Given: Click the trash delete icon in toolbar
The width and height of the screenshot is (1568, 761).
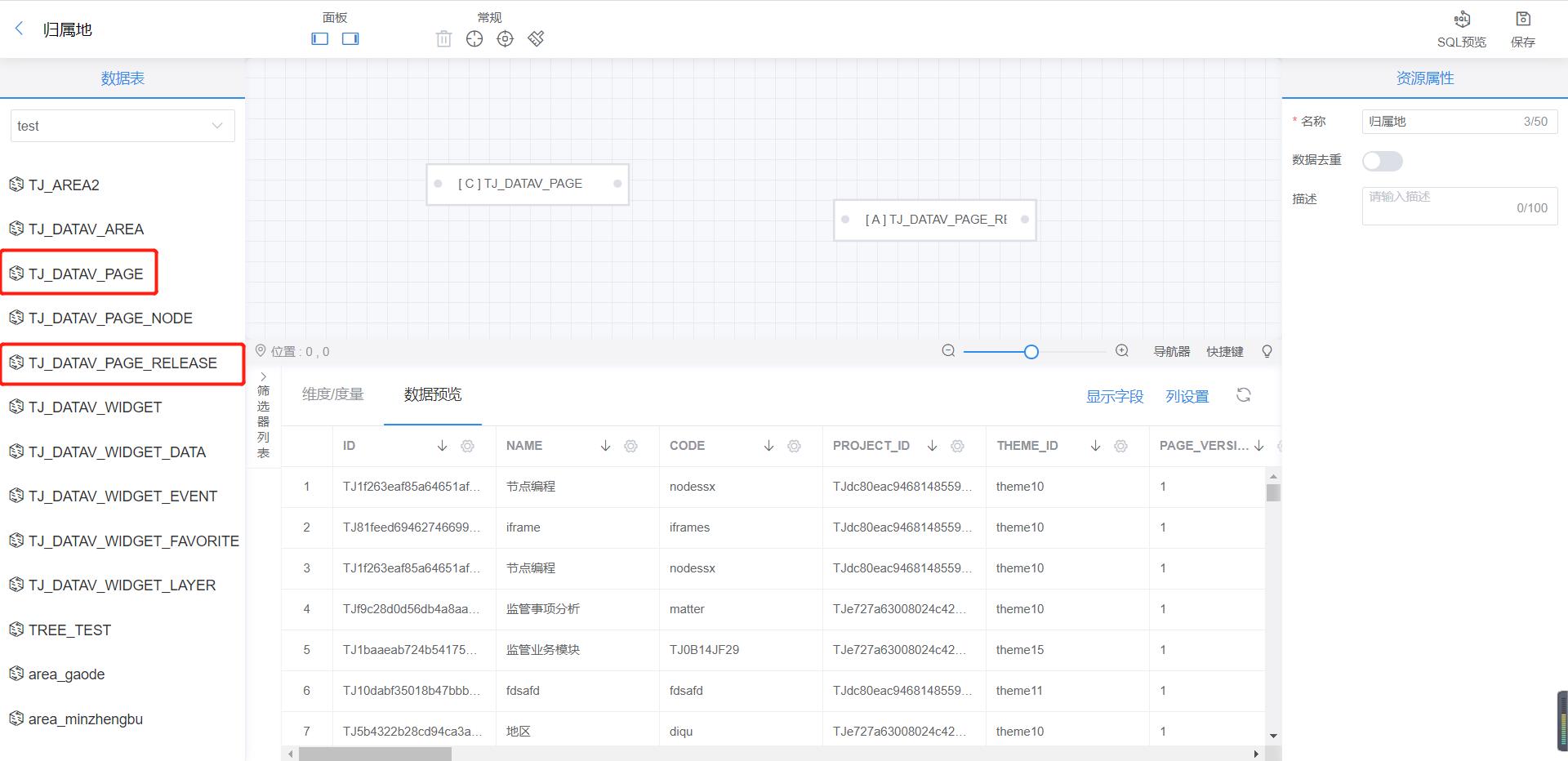Looking at the screenshot, I should point(443,38).
